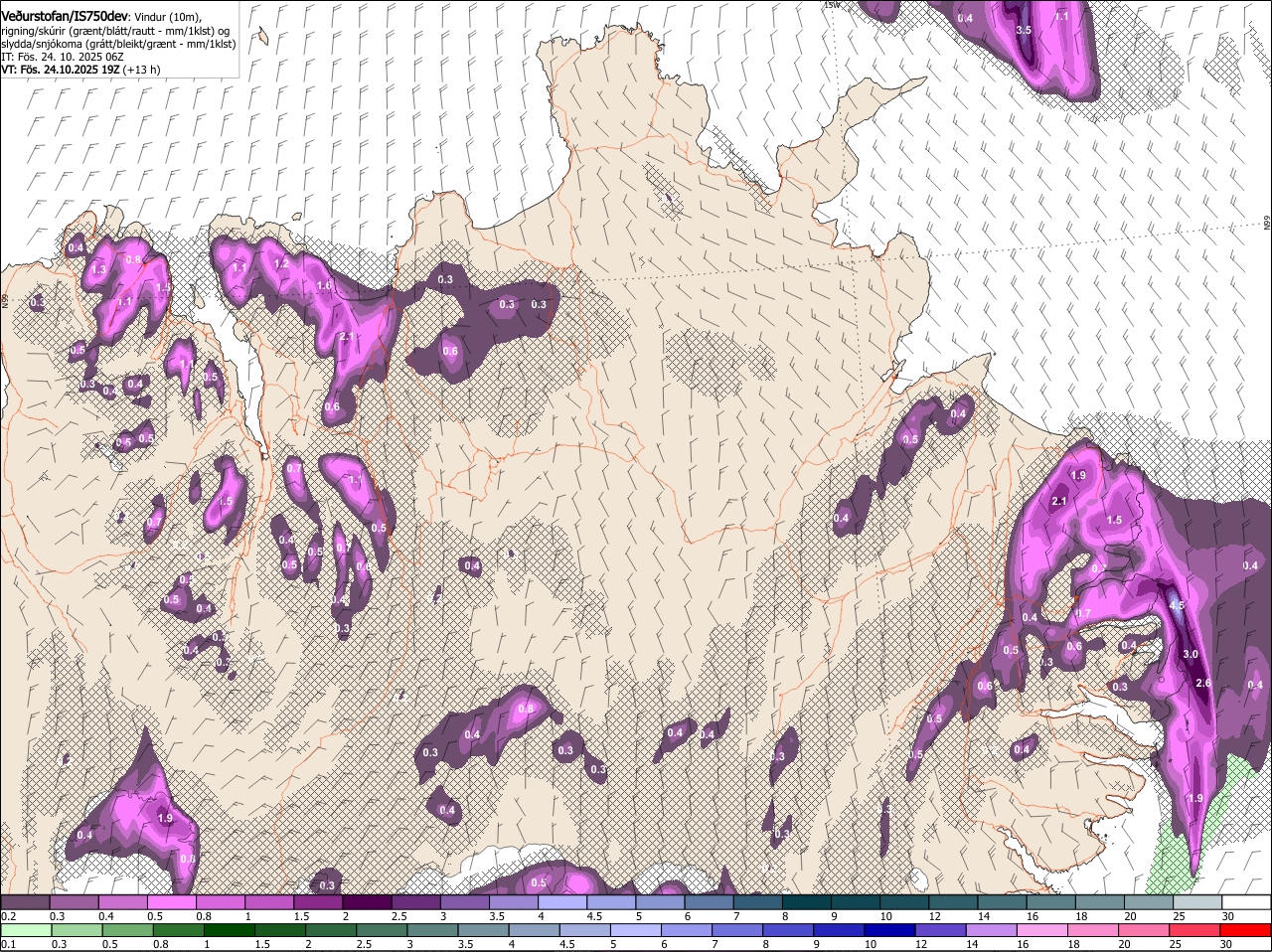Select the 'IT: Fös. 24. 10. 2025 06Z' line

[x=62, y=57]
